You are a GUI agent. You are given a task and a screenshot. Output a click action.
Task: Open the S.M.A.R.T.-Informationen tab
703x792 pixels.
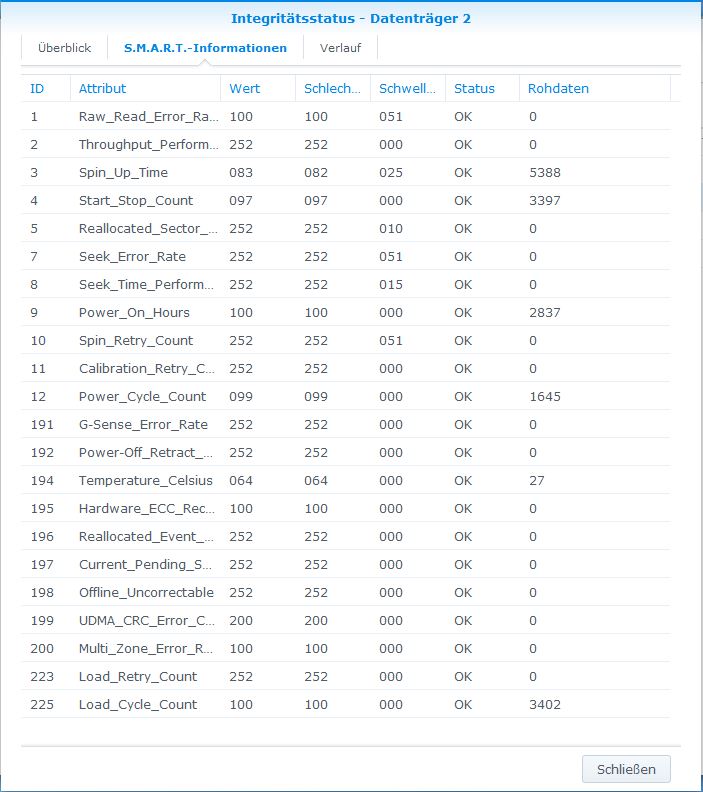tap(205, 48)
